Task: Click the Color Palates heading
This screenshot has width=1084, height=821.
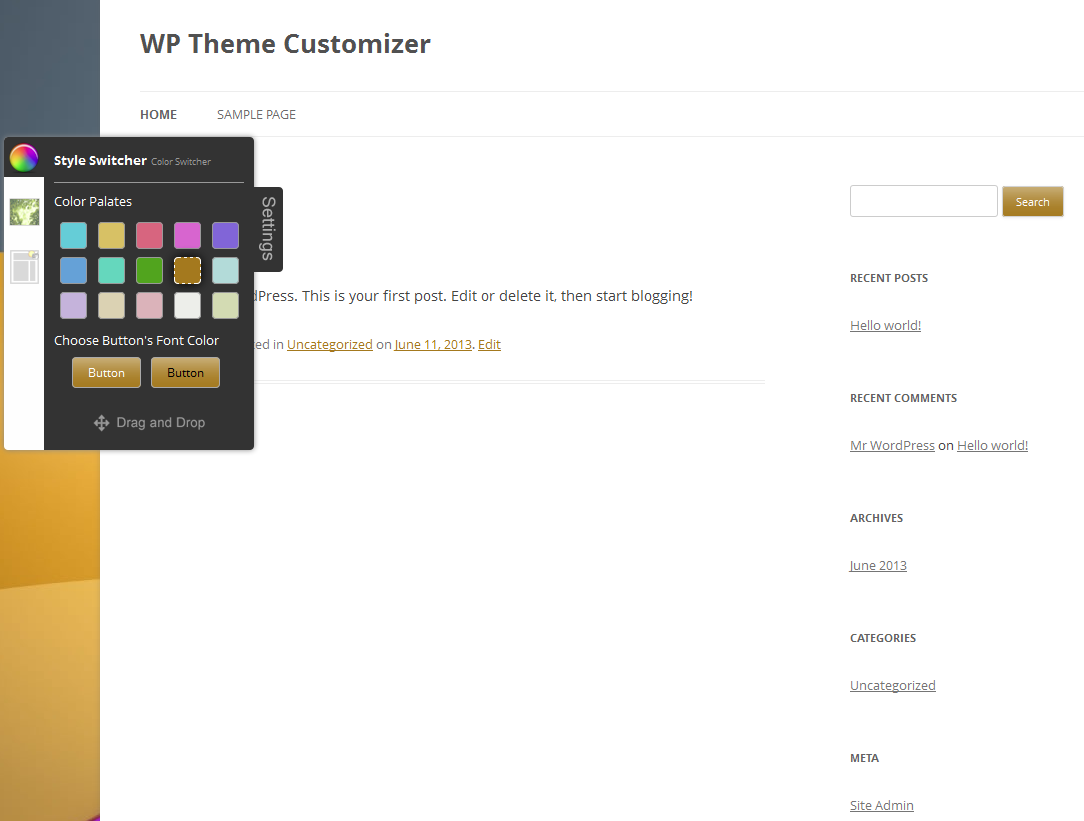Action: pyautogui.click(x=93, y=201)
